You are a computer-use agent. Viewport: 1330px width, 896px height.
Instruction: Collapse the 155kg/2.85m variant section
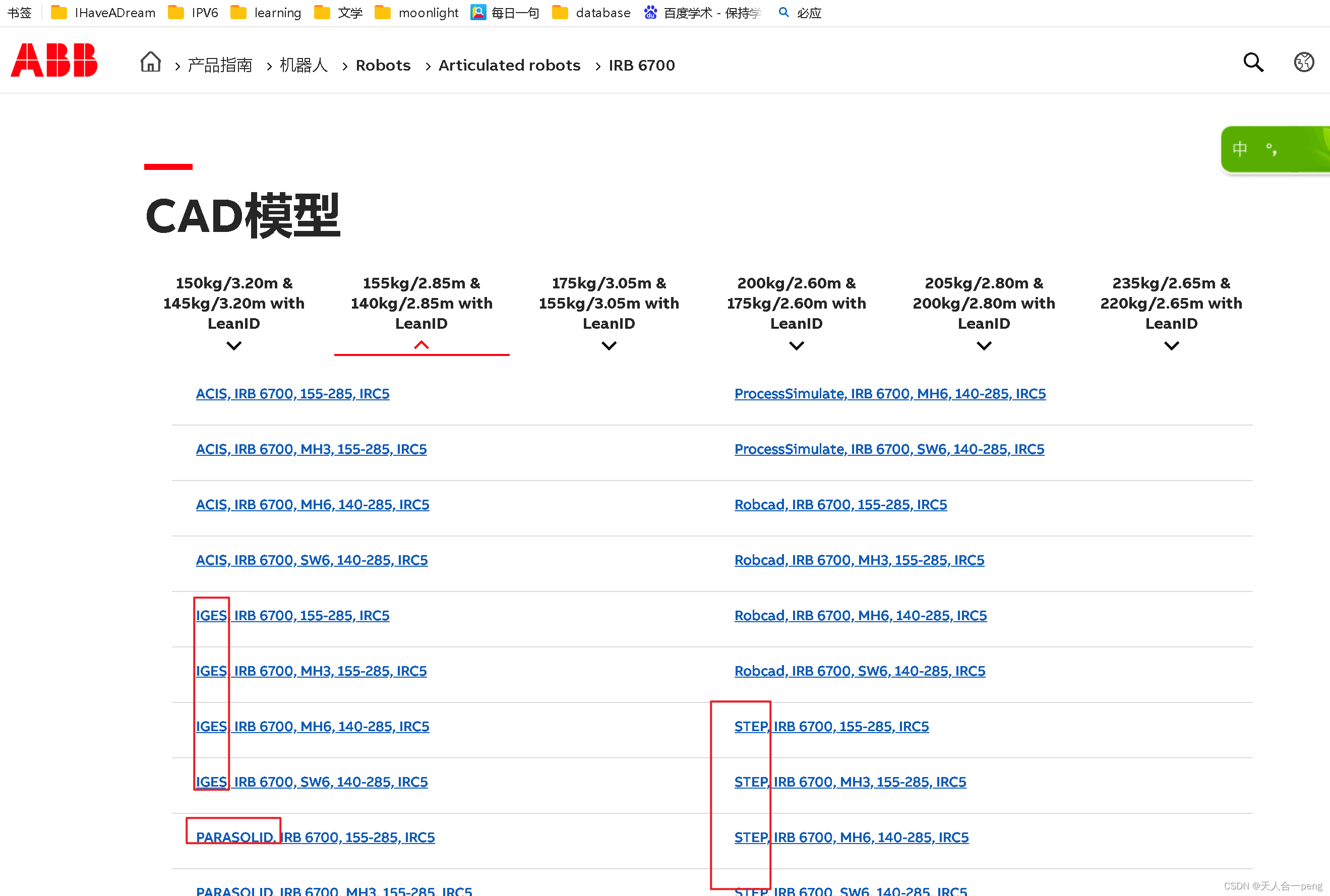click(x=421, y=344)
